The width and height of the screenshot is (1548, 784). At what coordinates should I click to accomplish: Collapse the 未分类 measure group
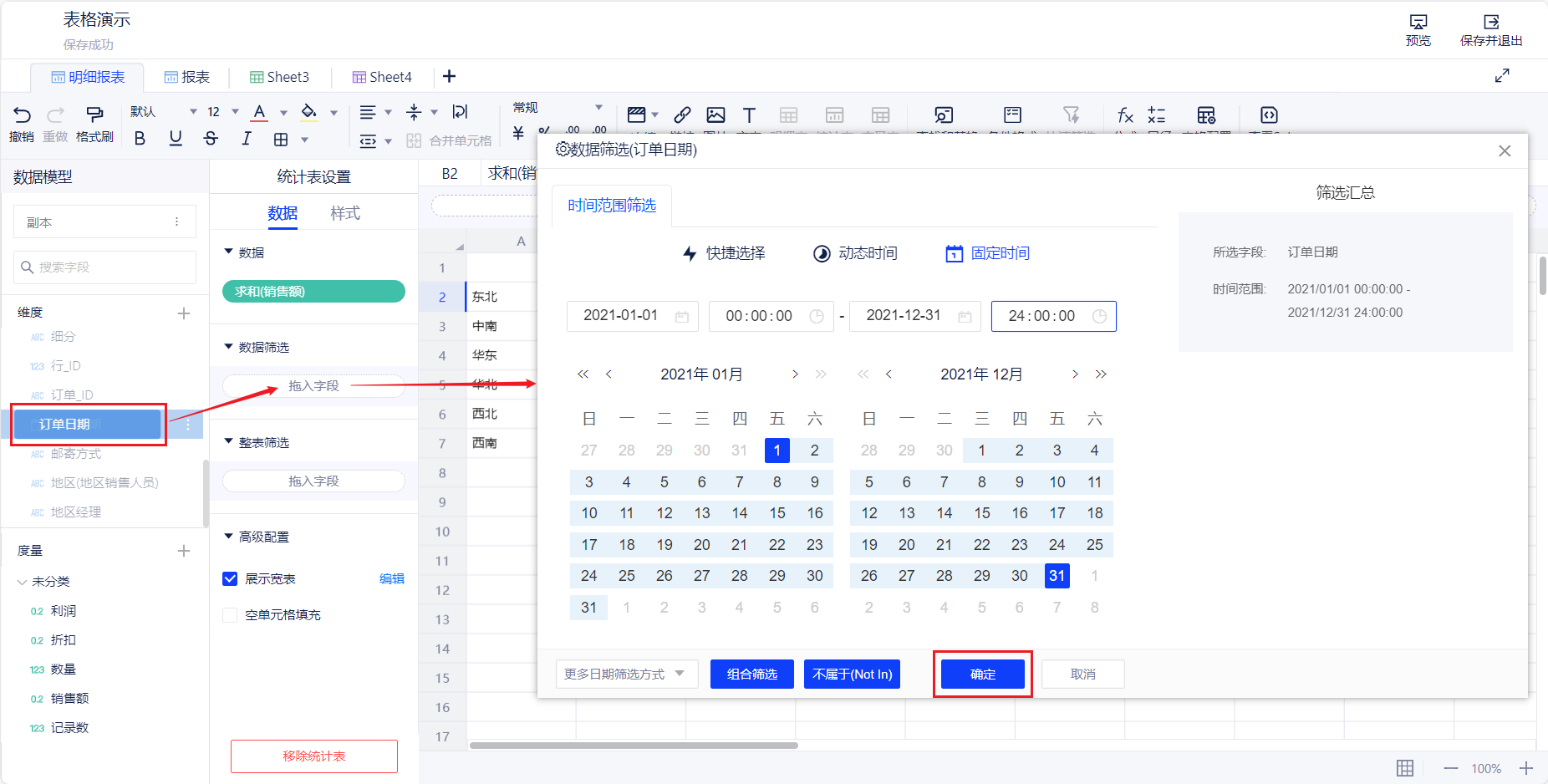23,582
